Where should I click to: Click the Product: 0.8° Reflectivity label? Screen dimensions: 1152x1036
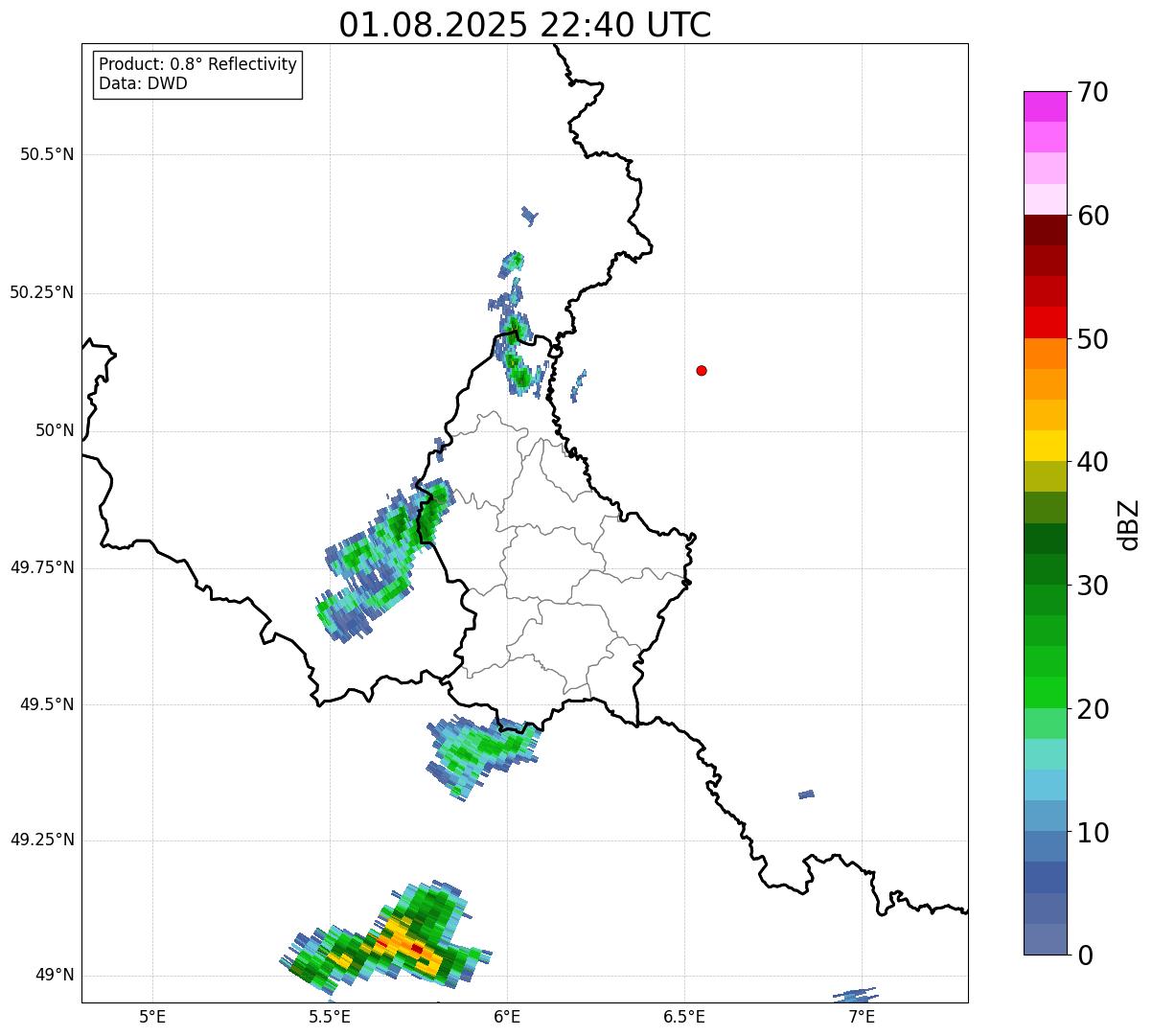[198, 64]
